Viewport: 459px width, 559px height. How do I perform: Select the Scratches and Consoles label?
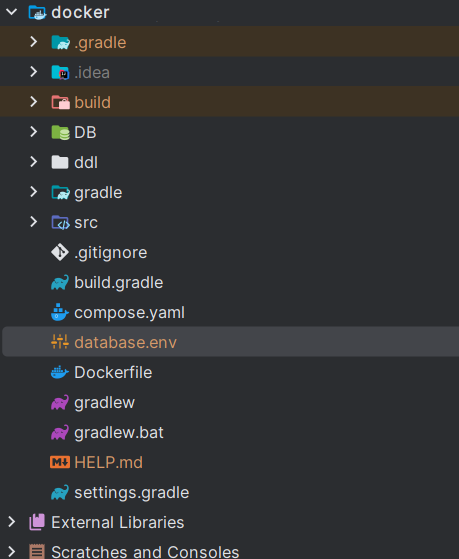tap(145, 552)
